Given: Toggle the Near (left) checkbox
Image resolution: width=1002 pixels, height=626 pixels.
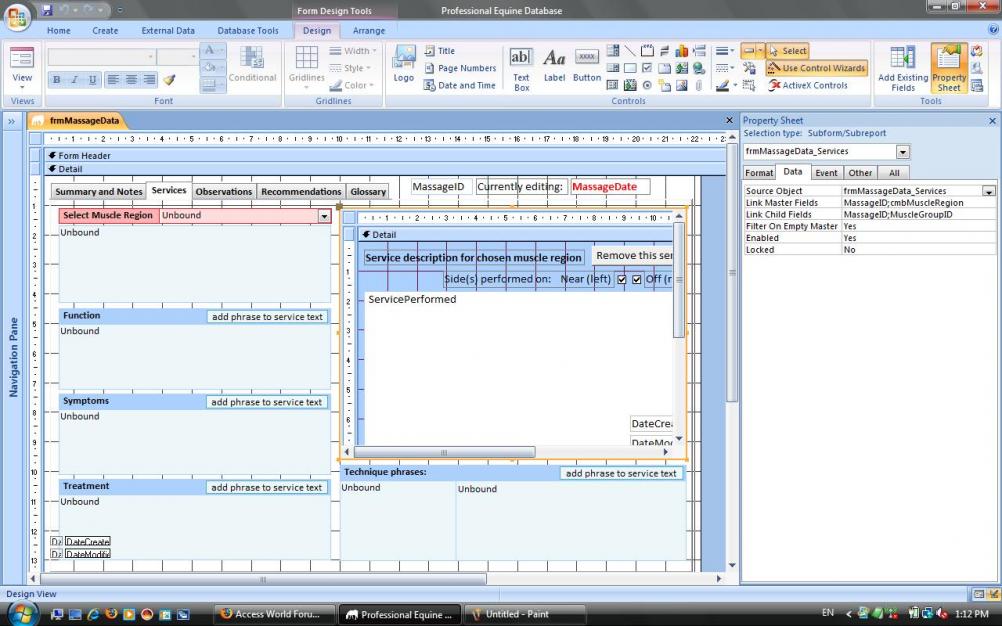Looking at the screenshot, I should [x=622, y=279].
